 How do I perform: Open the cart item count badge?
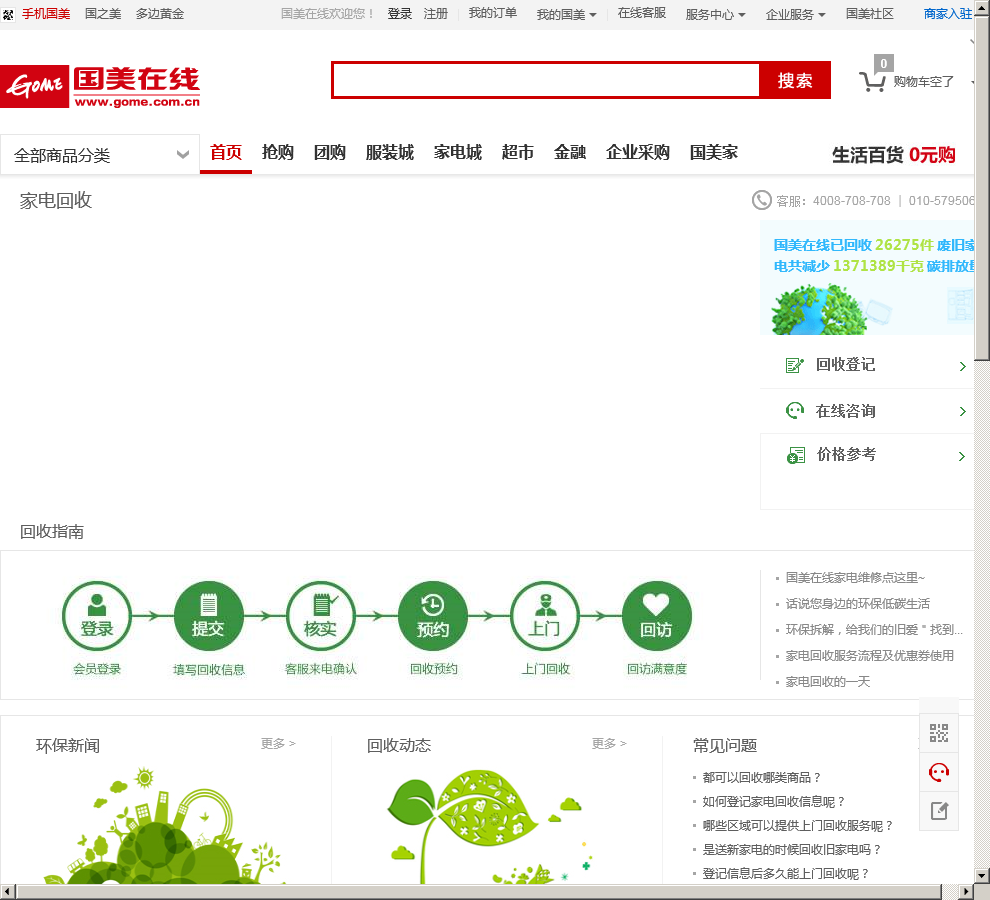point(883,63)
